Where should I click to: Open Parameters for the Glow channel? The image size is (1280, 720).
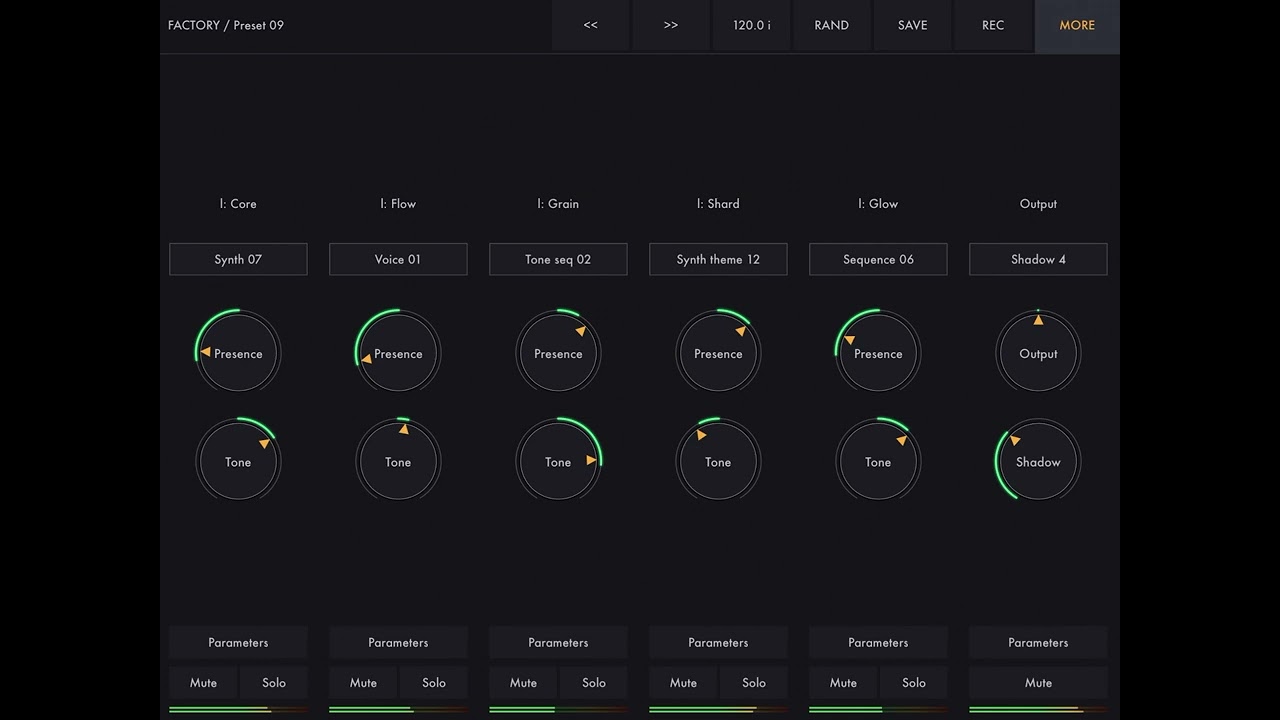(x=878, y=642)
